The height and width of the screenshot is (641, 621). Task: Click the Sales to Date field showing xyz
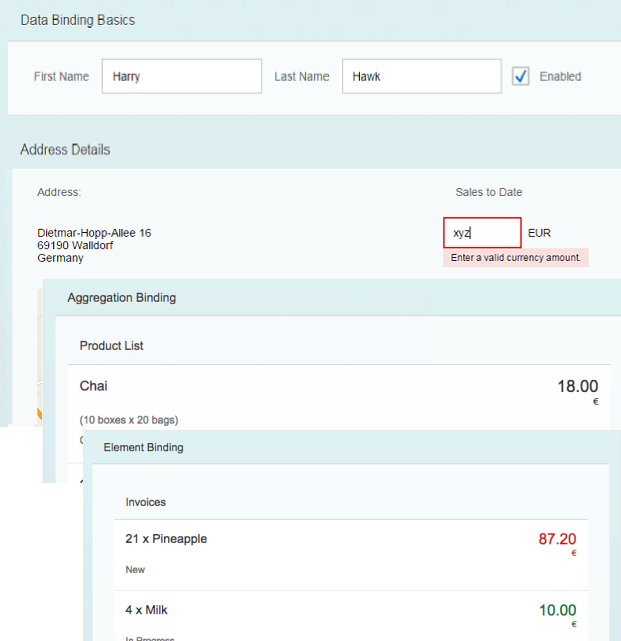tap(482, 233)
